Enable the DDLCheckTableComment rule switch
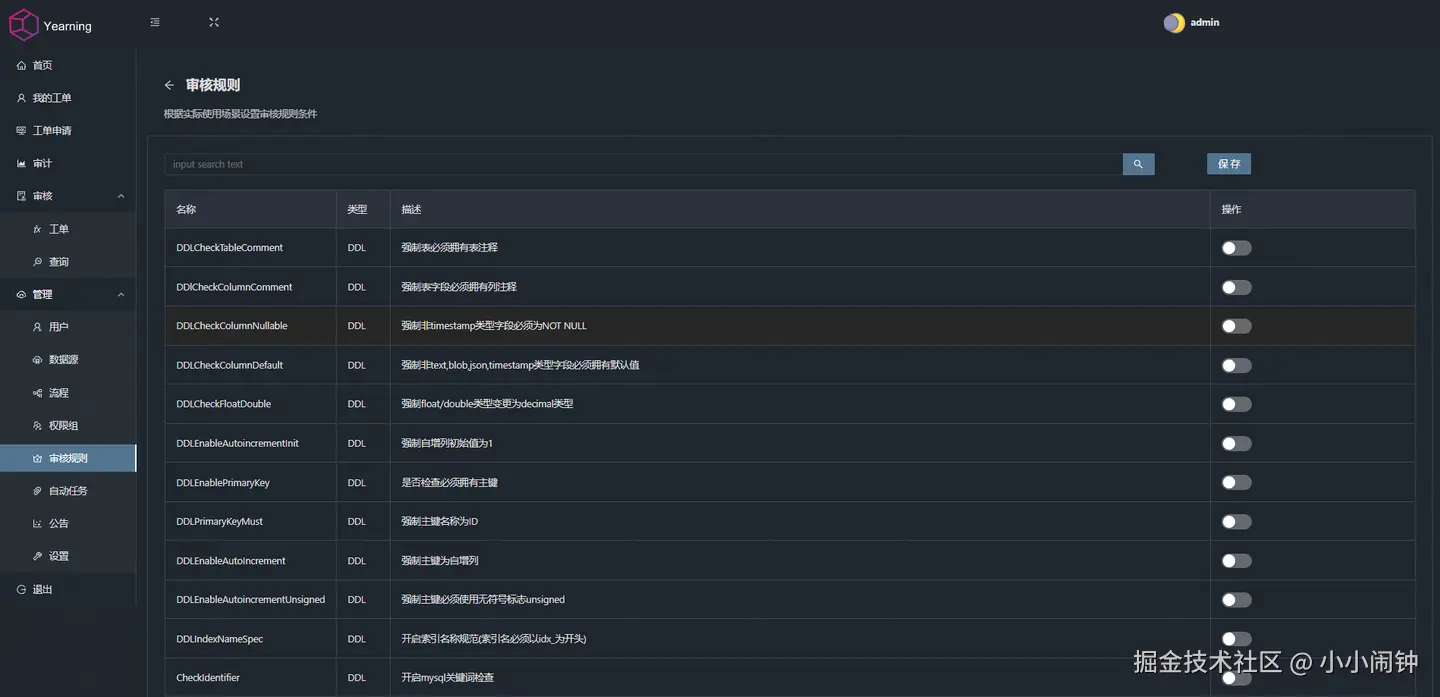 coord(1236,248)
